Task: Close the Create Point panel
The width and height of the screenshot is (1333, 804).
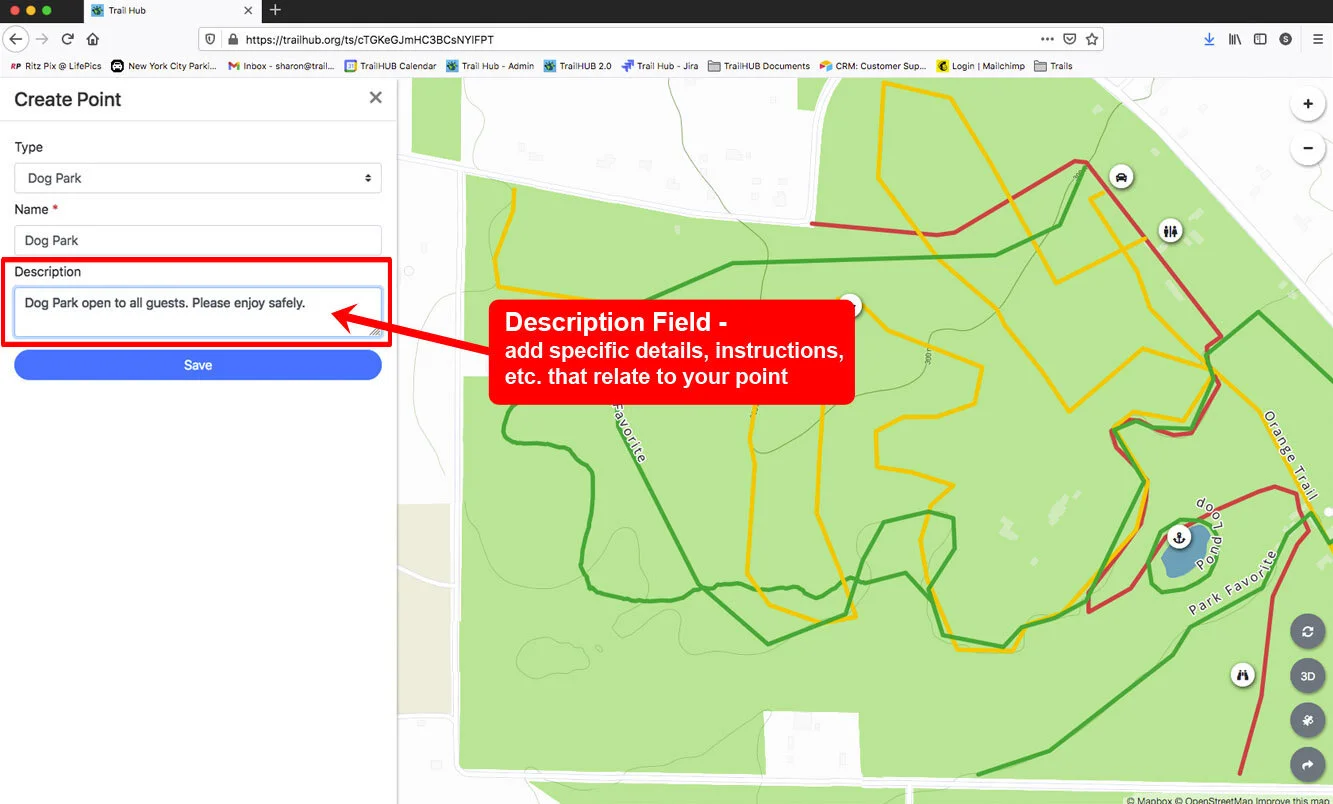Action: 375,98
